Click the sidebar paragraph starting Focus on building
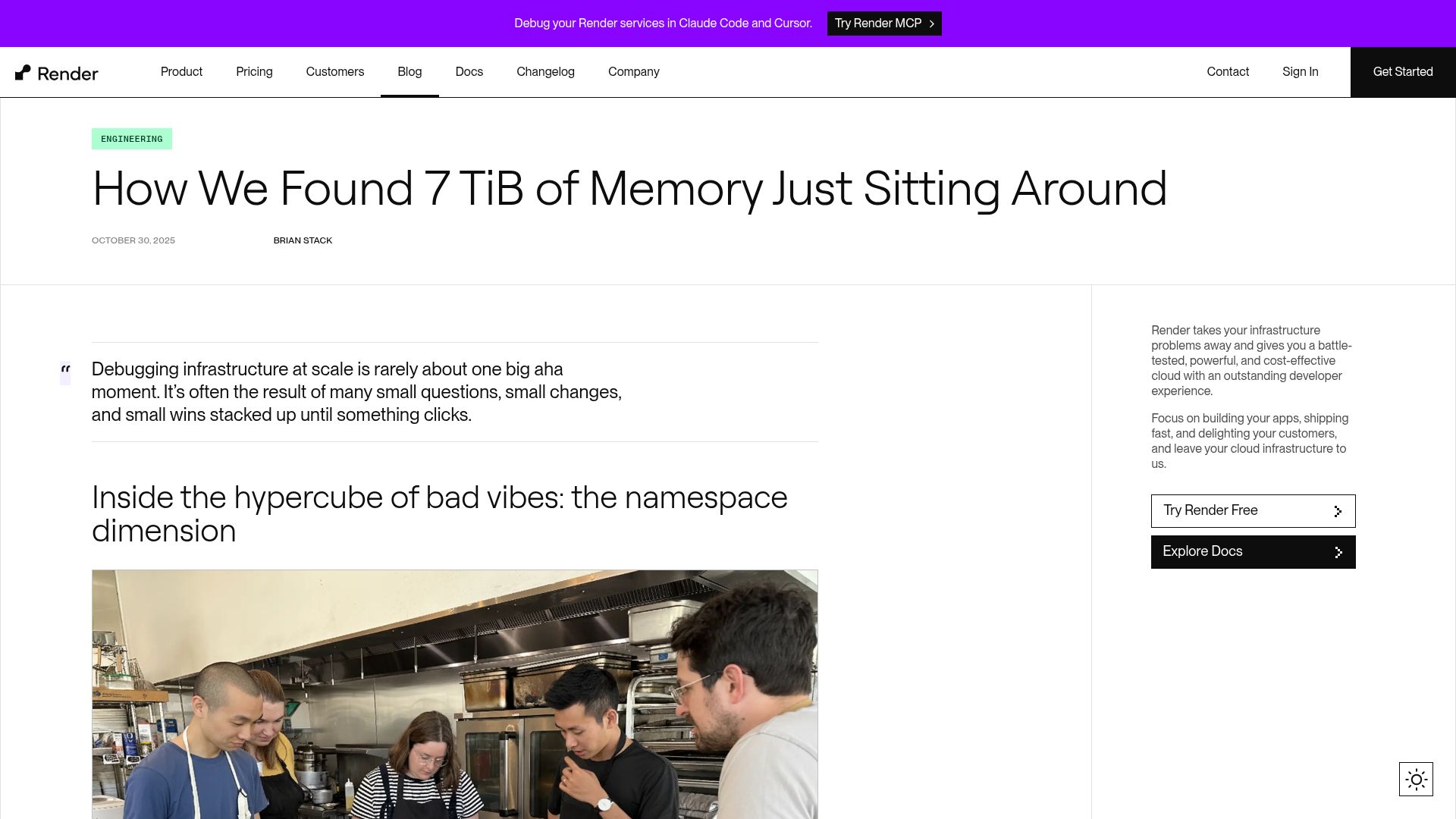This screenshot has height=819, width=1456. pyautogui.click(x=1250, y=441)
